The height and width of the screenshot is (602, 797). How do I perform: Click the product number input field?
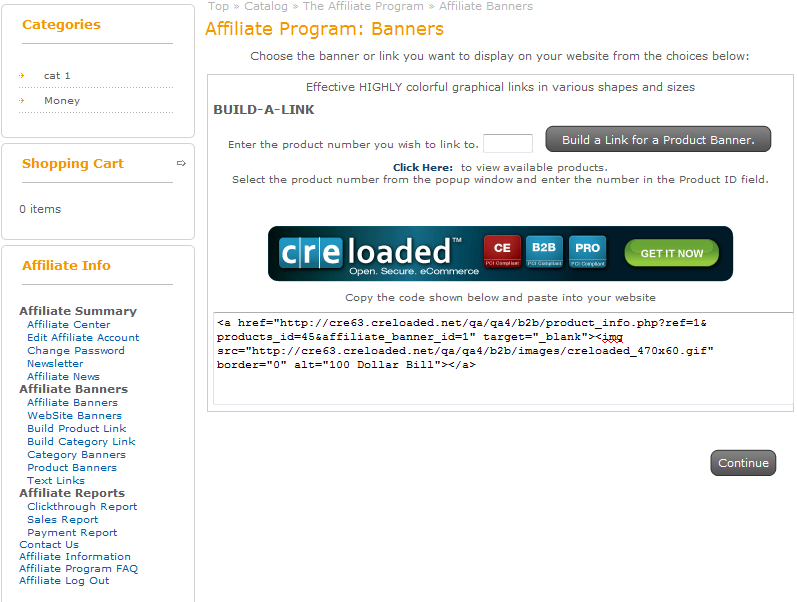click(x=508, y=144)
